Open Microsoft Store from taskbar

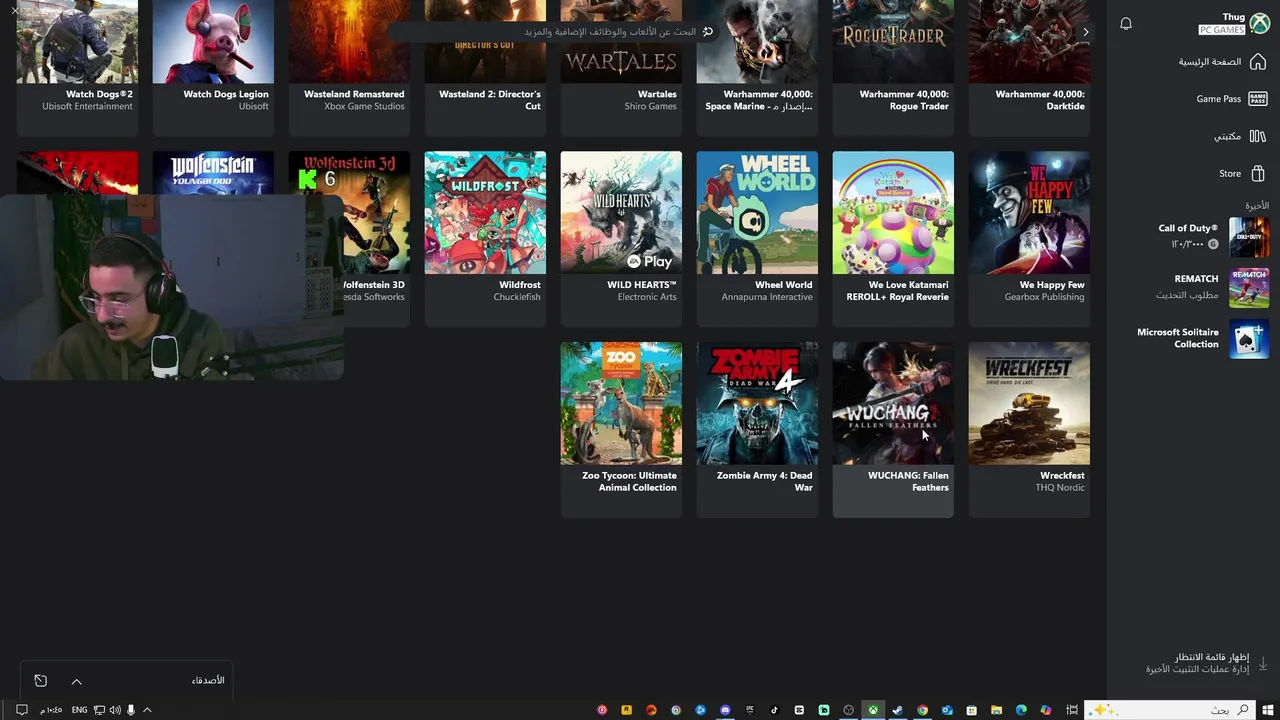(971, 710)
